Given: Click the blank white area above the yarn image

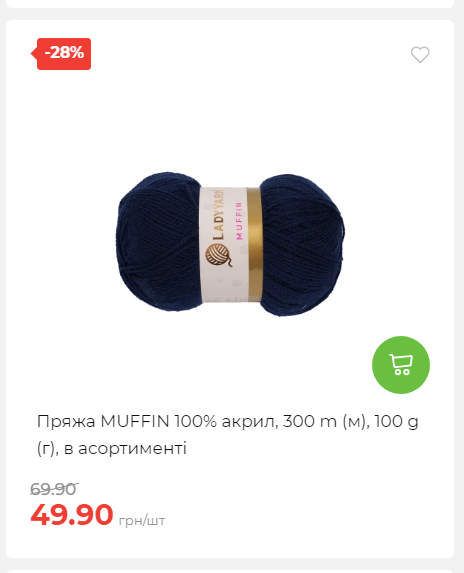Looking at the screenshot, I should [x=230, y=117].
